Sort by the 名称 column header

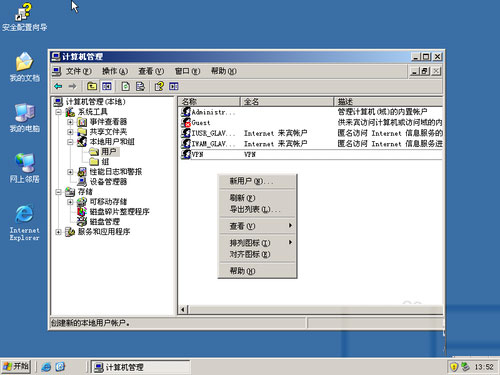point(209,102)
